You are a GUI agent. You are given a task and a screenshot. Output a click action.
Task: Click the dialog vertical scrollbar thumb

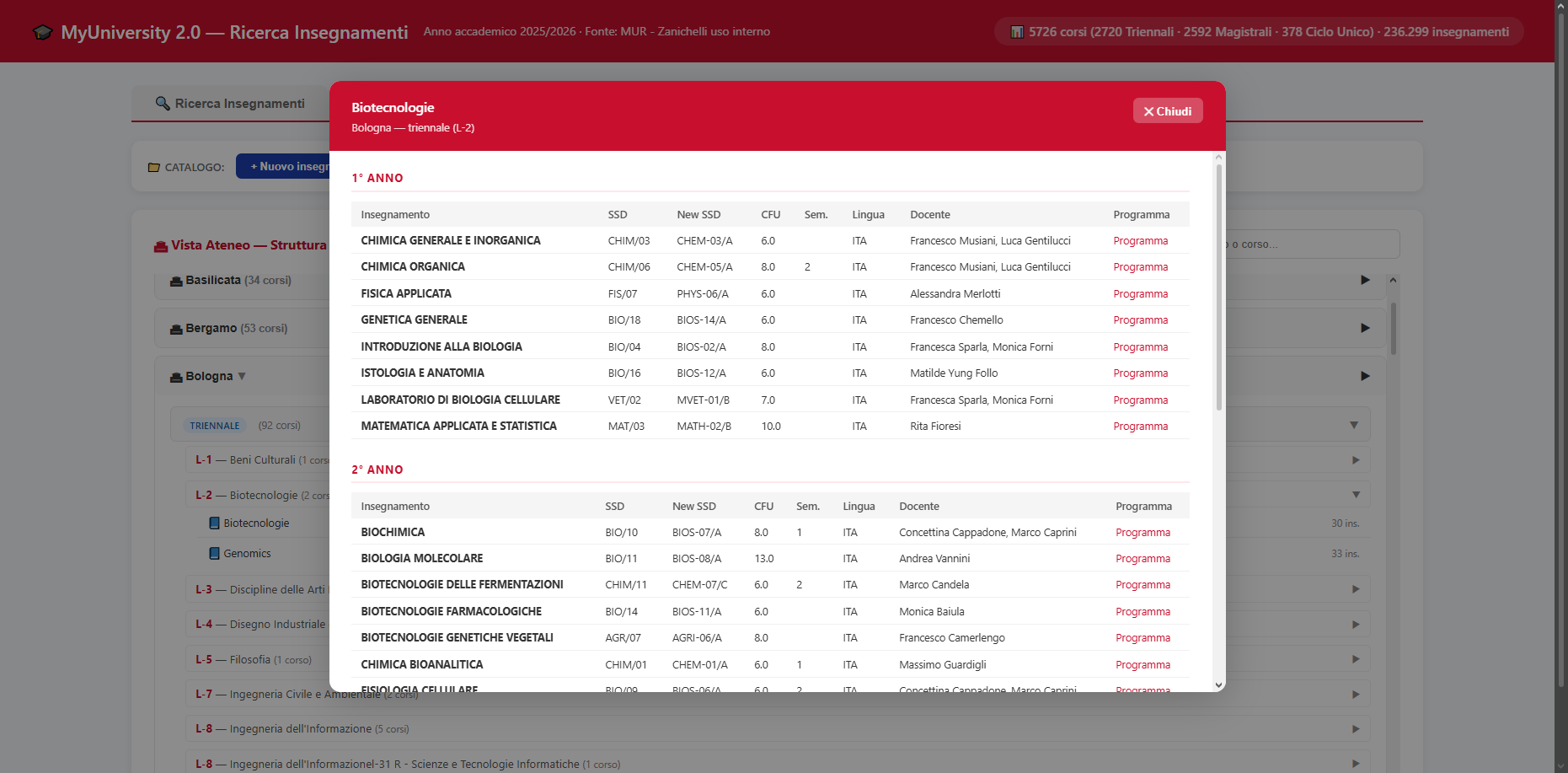tap(1218, 287)
